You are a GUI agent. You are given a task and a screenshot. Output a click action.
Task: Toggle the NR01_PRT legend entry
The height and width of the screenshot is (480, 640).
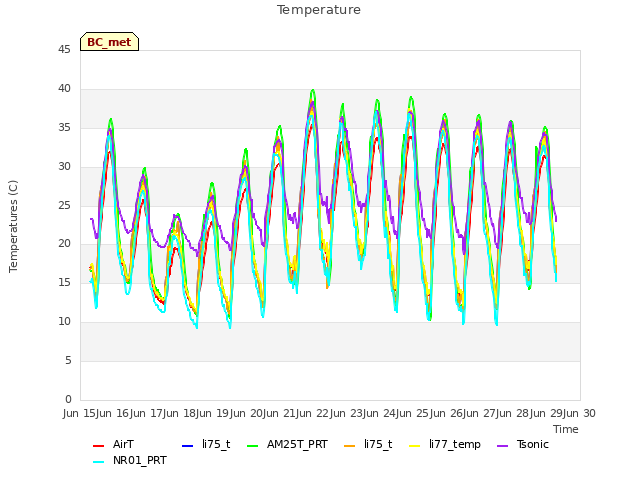(130, 461)
